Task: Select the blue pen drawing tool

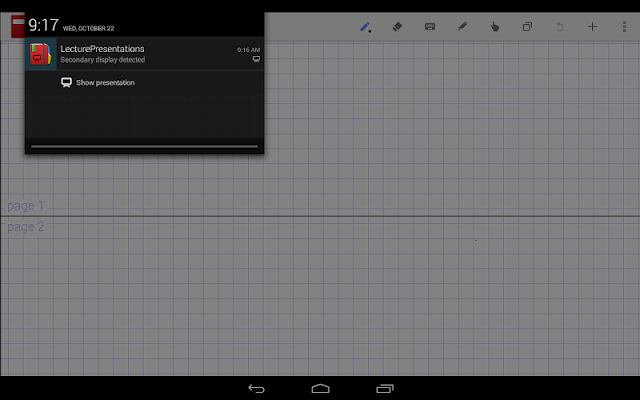Action: [365, 27]
